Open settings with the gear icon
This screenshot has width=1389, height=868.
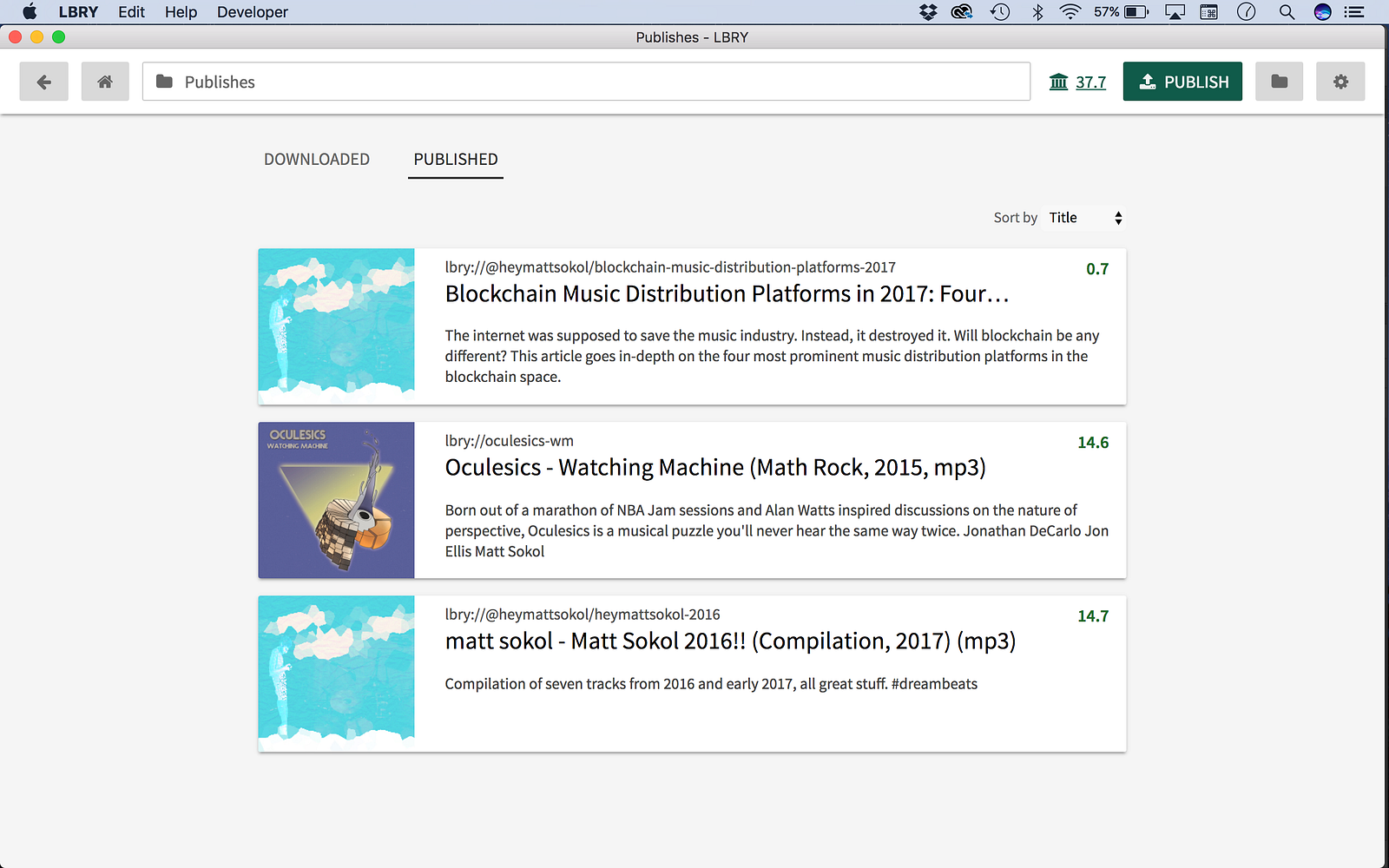1340,82
